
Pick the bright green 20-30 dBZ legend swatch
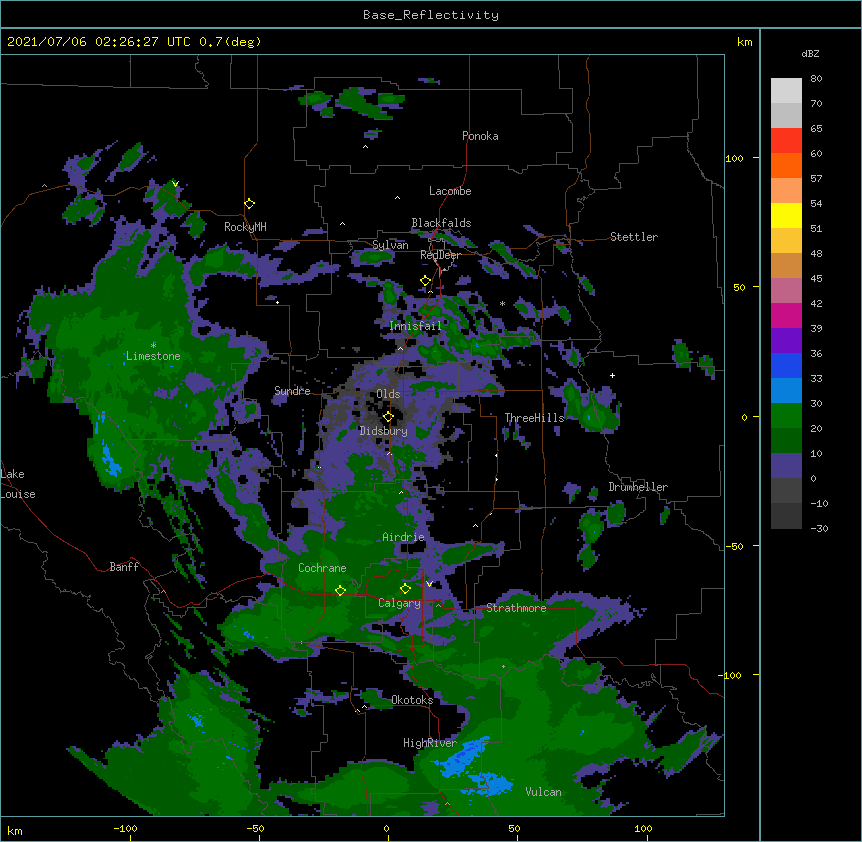coord(786,416)
